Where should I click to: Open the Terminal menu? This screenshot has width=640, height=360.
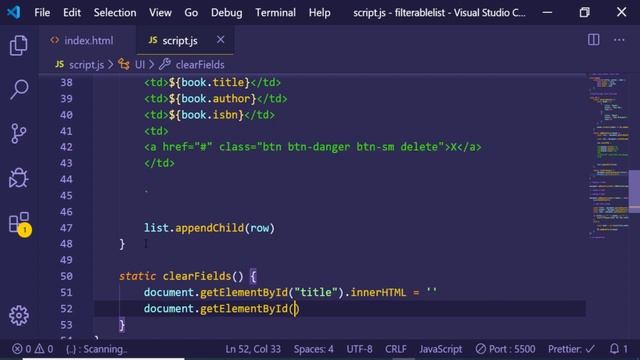(276, 13)
